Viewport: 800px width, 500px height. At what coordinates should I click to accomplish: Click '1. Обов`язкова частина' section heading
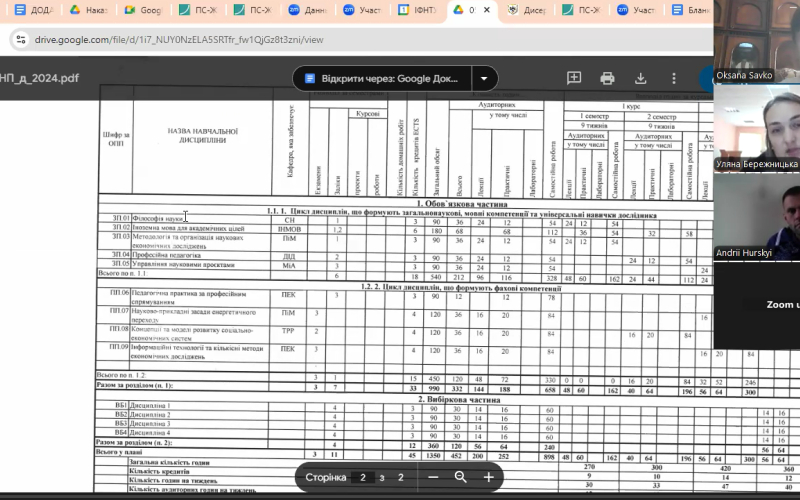tap(462, 204)
